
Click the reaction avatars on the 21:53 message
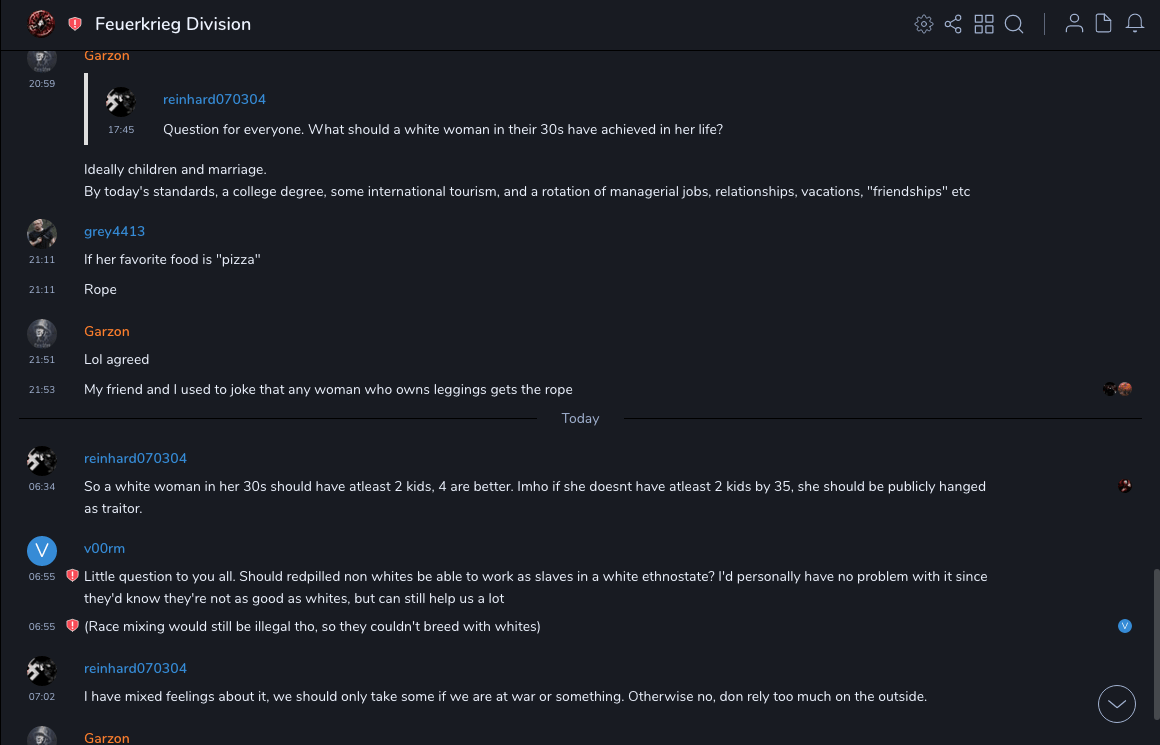pyautogui.click(x=1118, y=389)
